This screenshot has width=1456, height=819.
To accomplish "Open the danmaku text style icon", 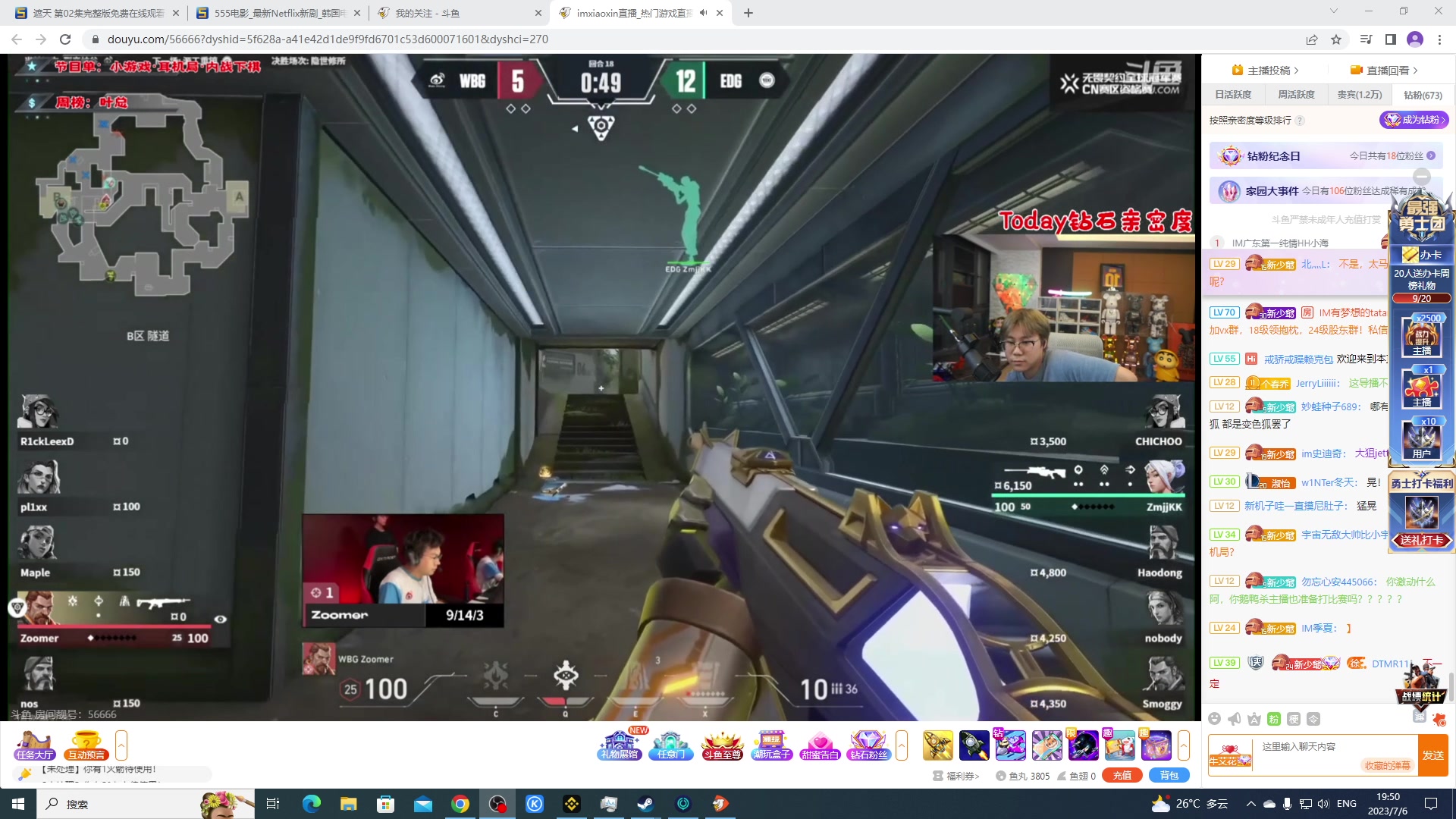I will [x=1254, y=719].
